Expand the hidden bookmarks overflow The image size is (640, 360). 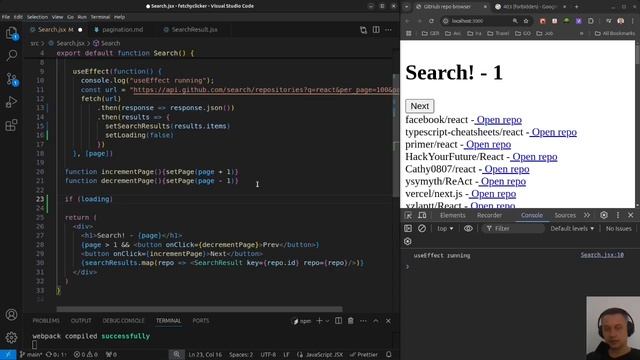(x=581, y=33)
